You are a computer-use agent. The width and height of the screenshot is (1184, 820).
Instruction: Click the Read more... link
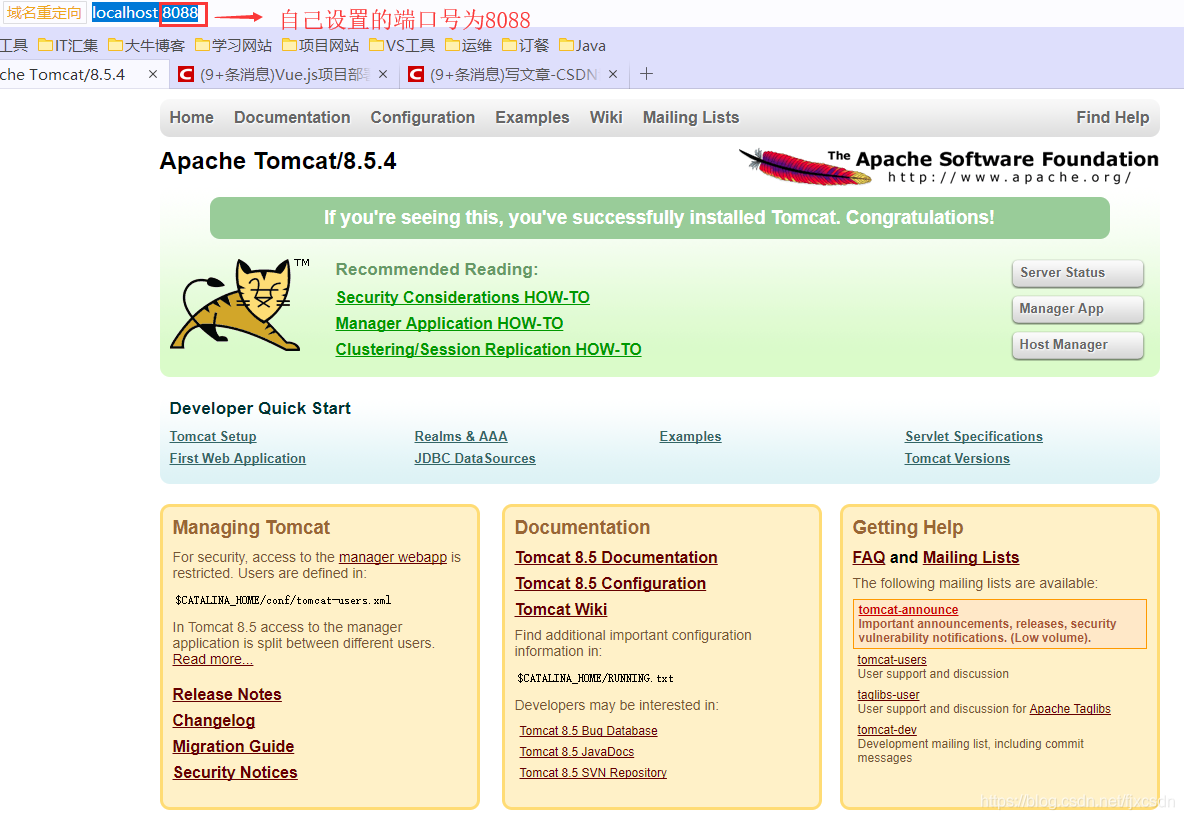click(x=213, y=659)
